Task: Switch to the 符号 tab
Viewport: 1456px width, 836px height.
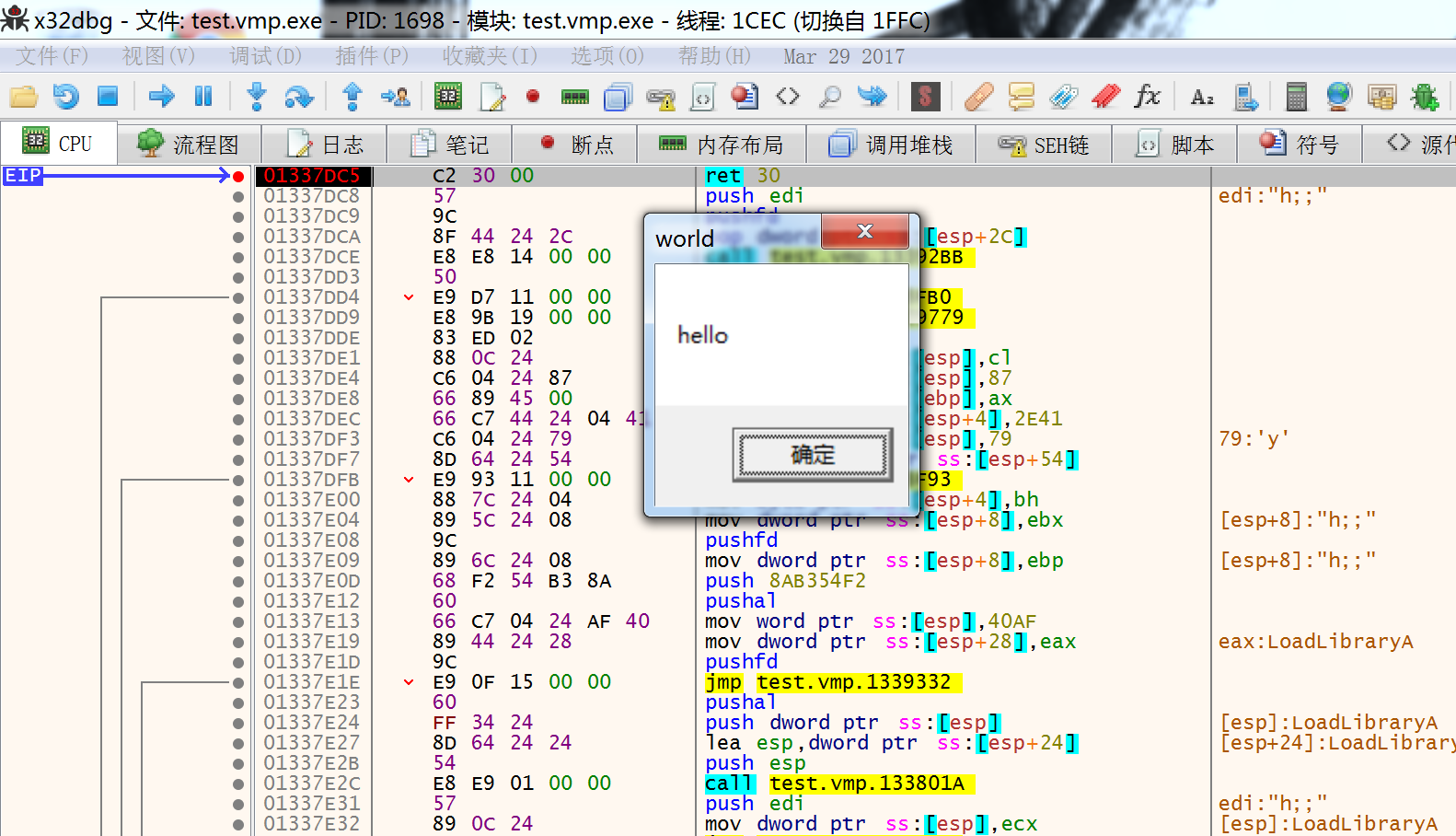Action: tap(1300, 145)
